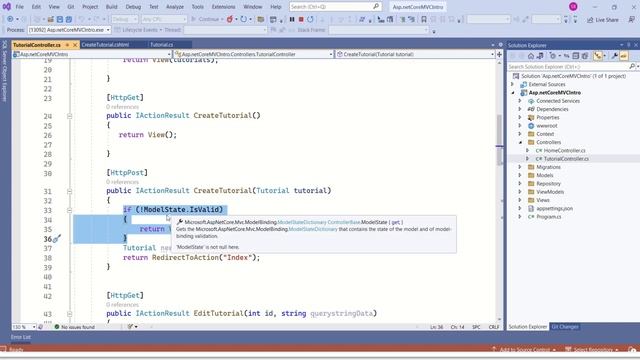Click the close icon on TutorialController.cs tab
Screen dimensions: 640x360
(75, 44)
